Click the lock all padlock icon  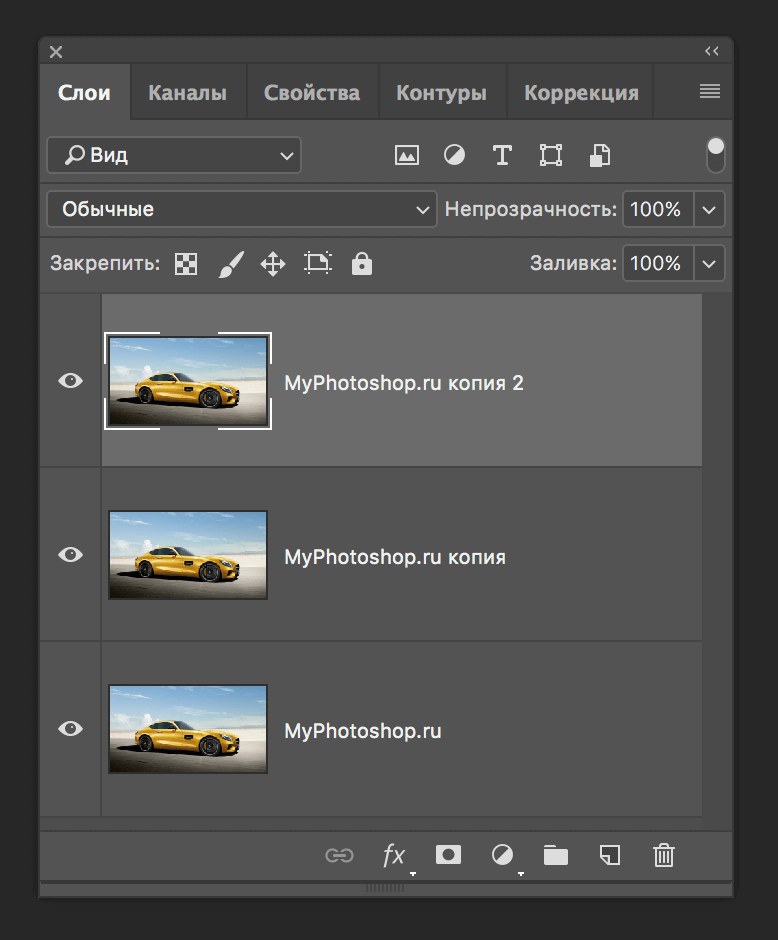tap(362, 264)
